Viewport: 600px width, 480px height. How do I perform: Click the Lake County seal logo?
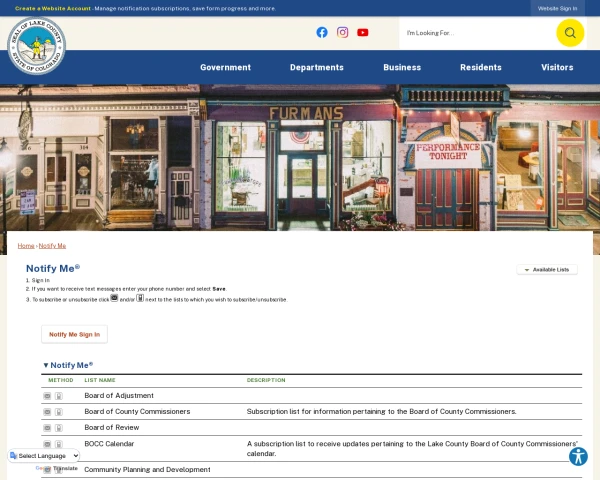point(36,46)
